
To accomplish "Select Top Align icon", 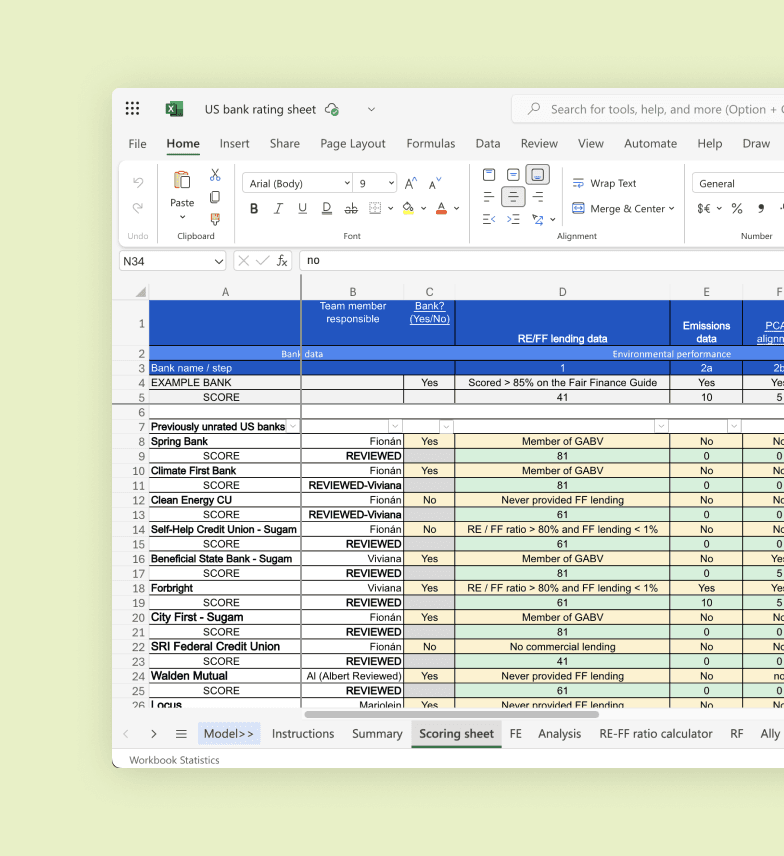I will (x=489, y=175).
